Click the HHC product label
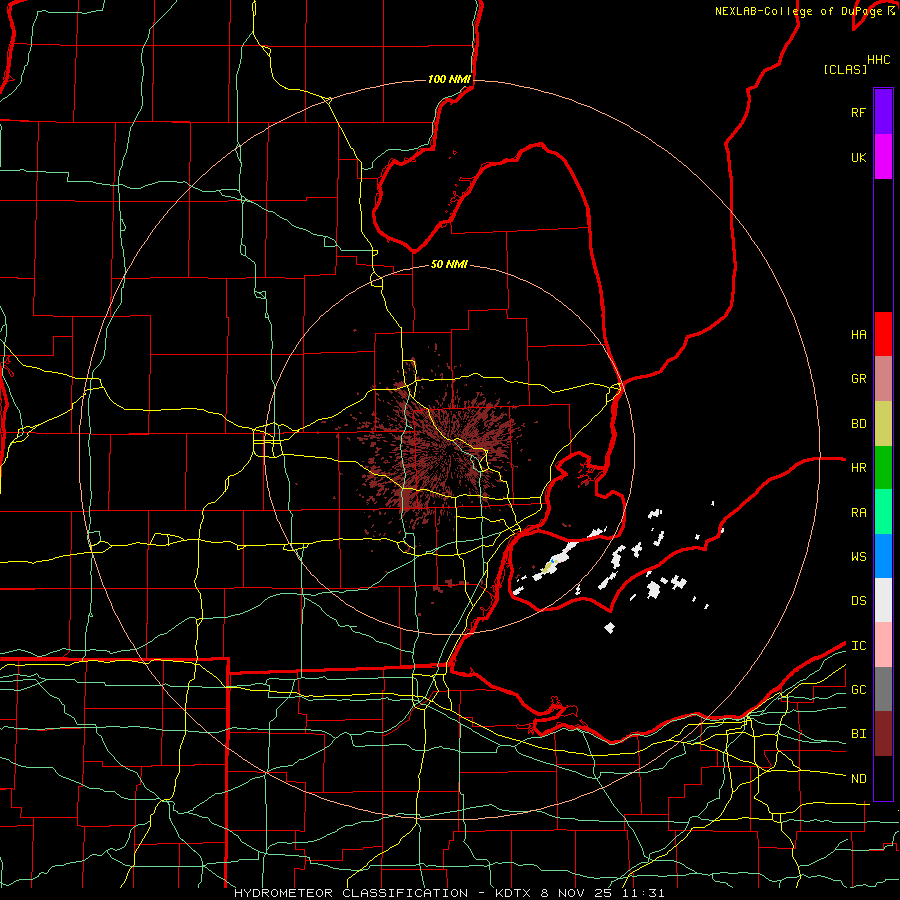The image size is (900, 900). coord(878,60)
